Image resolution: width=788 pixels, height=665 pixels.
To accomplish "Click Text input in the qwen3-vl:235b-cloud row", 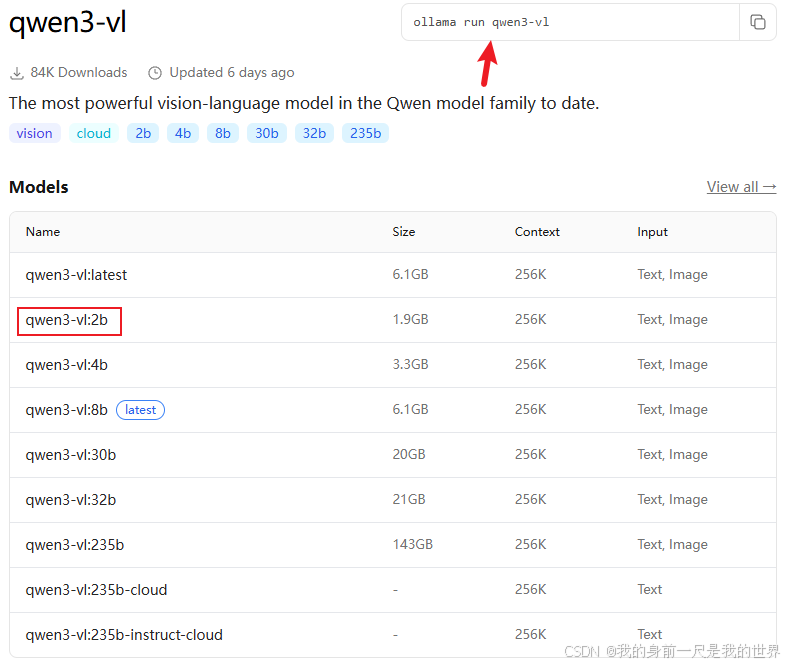I will tap(649, 590).
